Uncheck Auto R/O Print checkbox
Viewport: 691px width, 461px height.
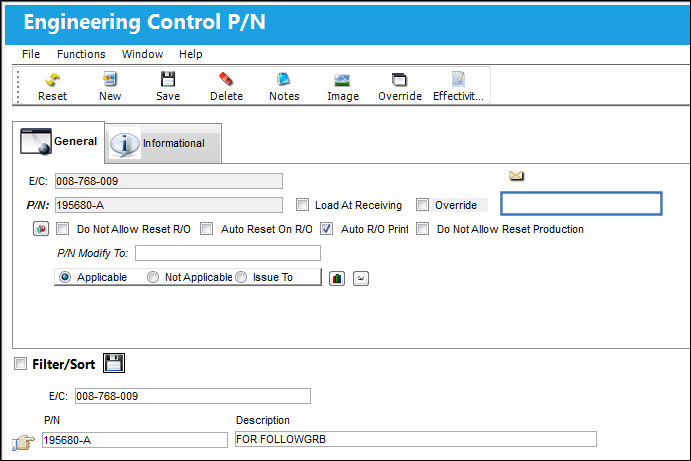[x=326, y=229]
